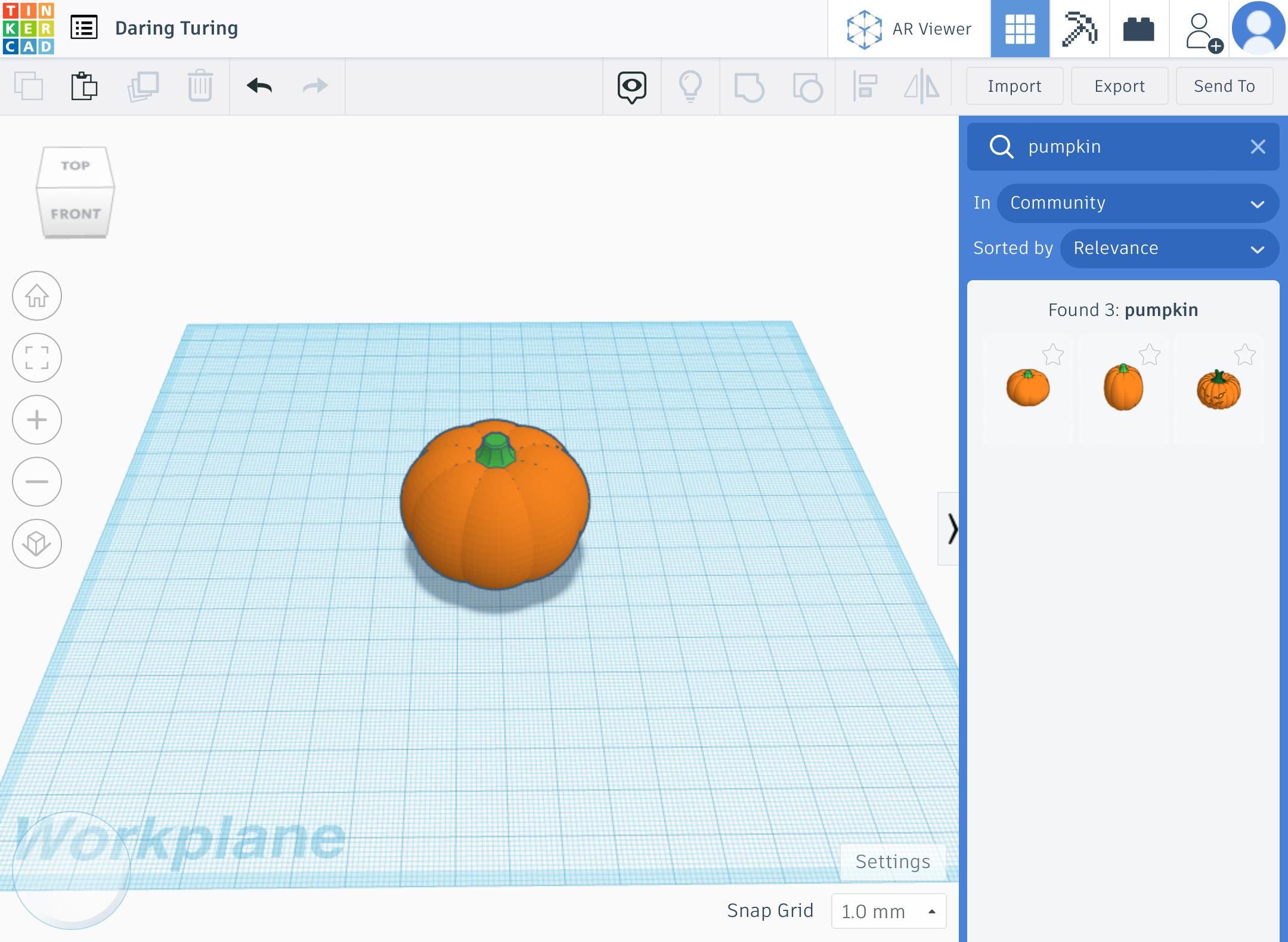Paste the copied shape
The width and height of the screenshot is (1288, 942).
85,86
